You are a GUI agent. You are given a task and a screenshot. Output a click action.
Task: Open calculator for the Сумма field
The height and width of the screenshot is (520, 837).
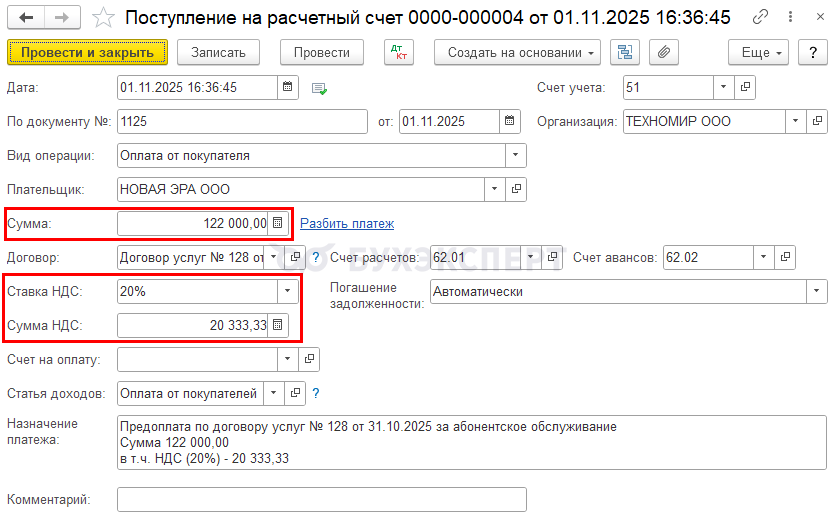point(278,223)
